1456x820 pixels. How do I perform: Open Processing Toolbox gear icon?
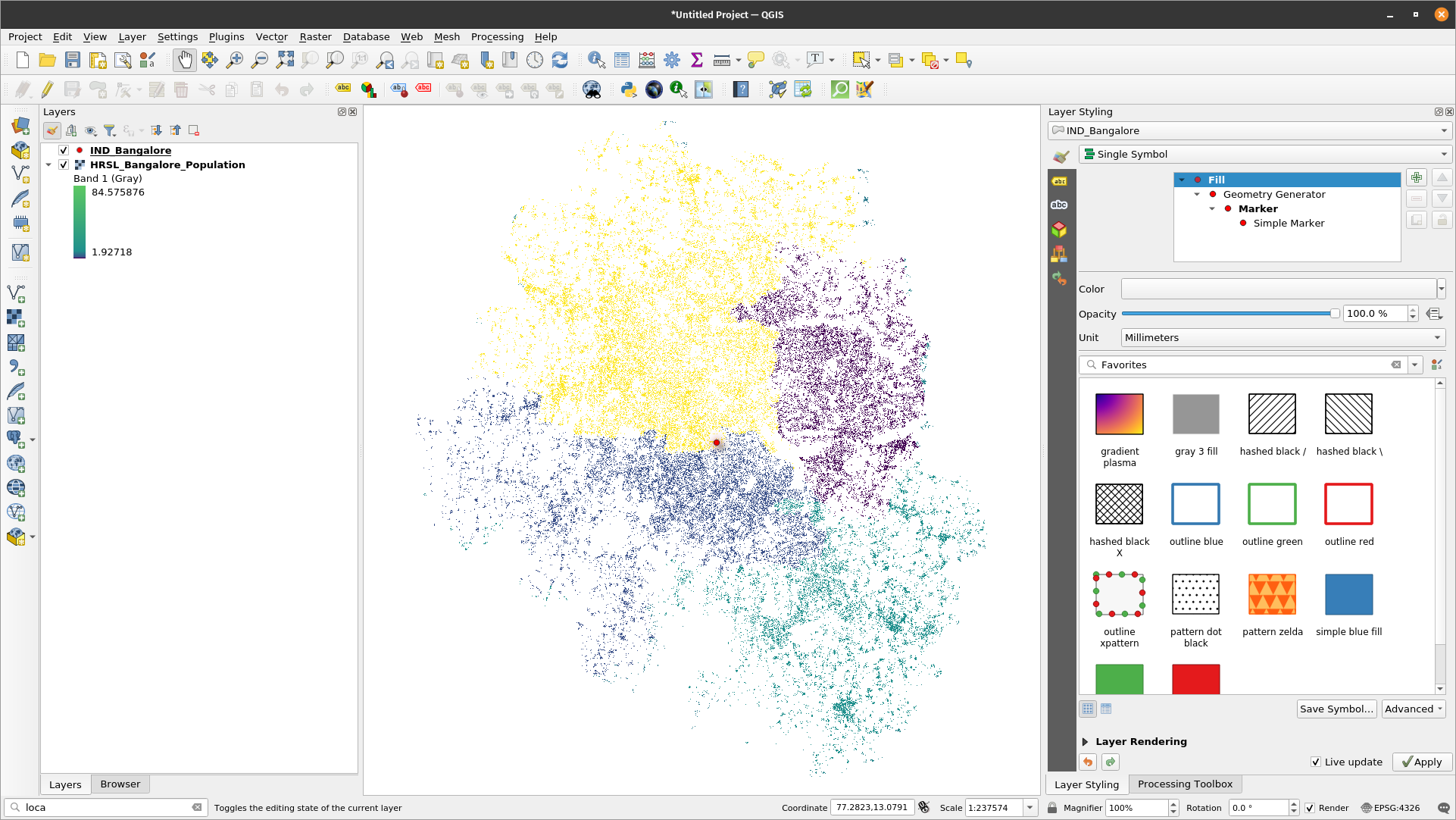coord(672,61)
